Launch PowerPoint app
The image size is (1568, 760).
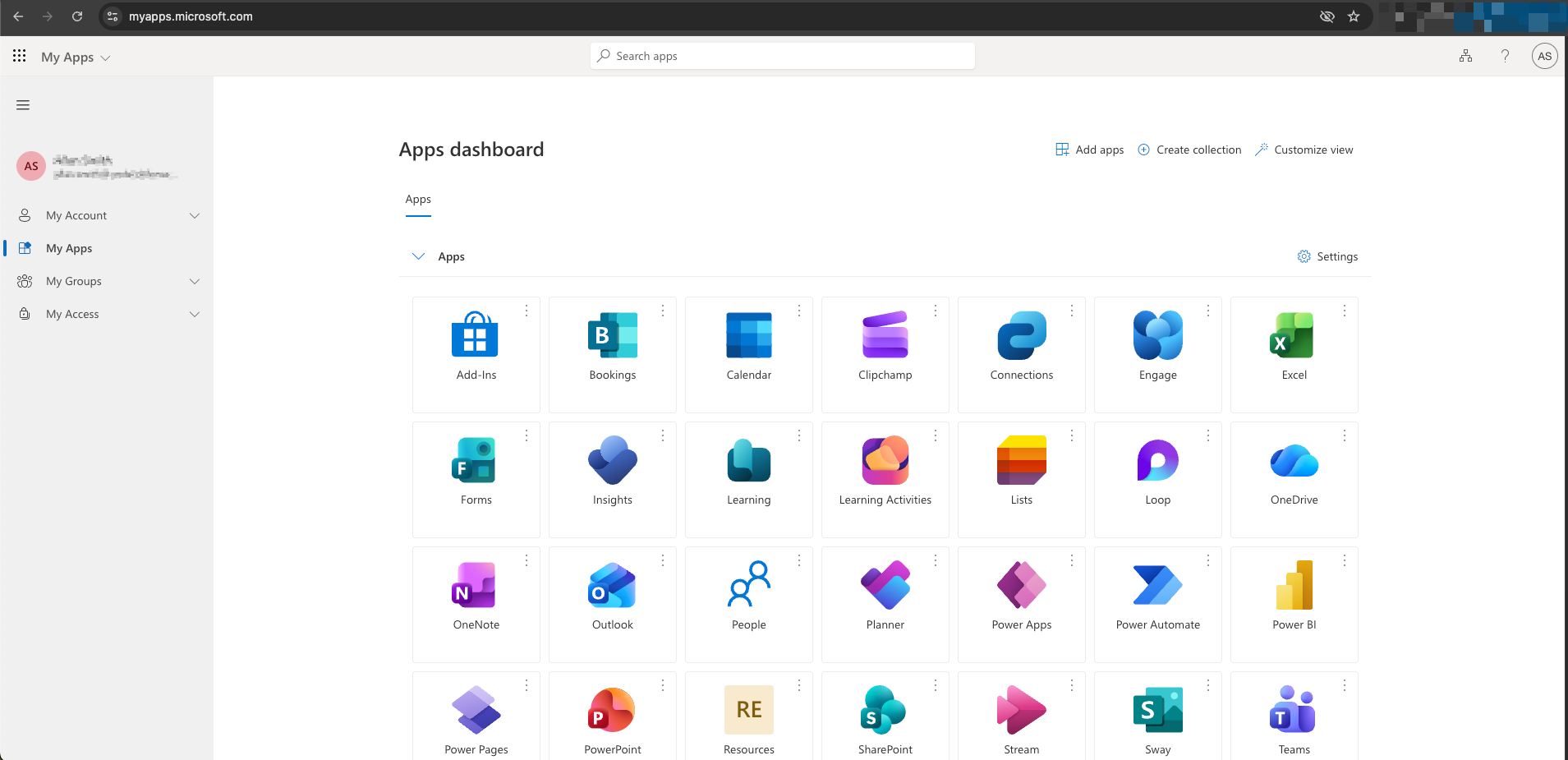click(x=612, y=716)
